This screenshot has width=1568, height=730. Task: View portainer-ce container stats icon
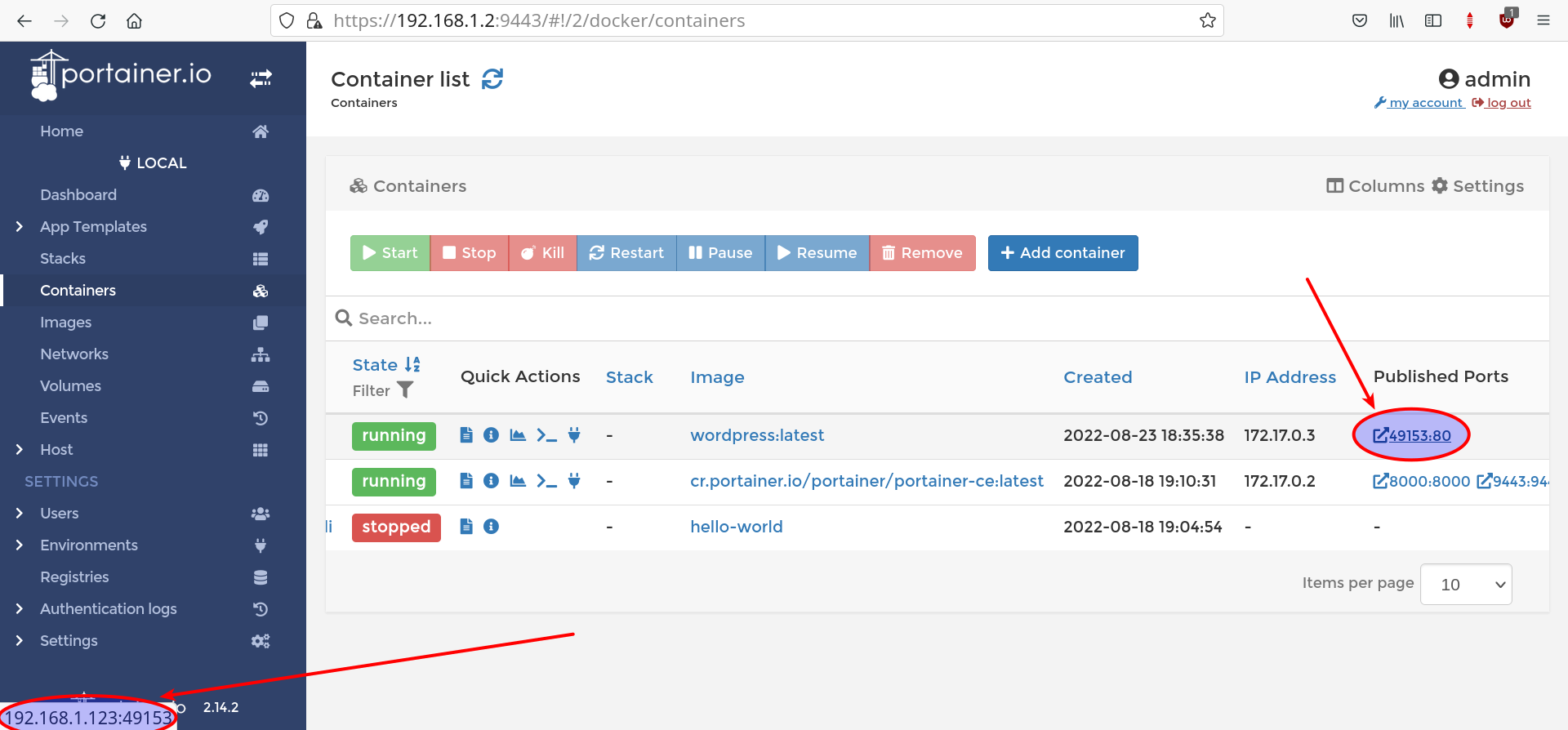518,481
